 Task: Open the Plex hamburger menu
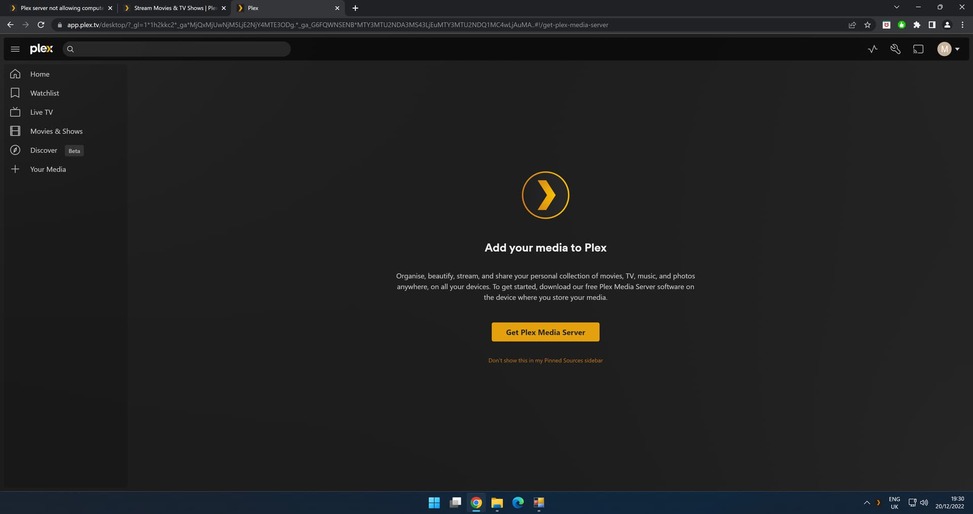pos(15,49)
